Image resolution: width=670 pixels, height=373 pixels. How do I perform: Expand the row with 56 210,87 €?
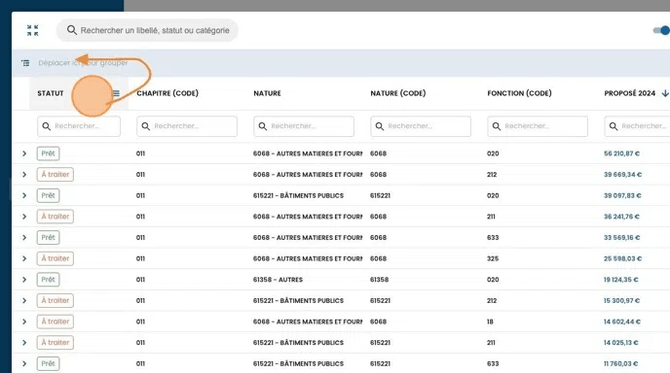click(24, 153)
